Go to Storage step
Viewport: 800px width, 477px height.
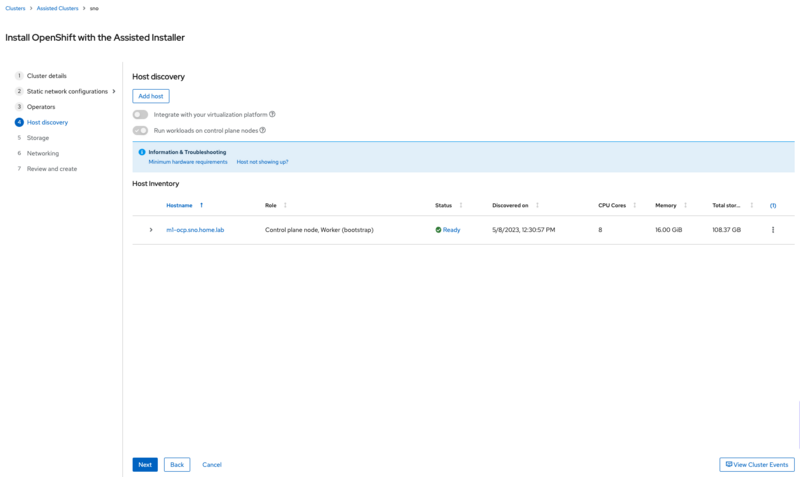38,138
